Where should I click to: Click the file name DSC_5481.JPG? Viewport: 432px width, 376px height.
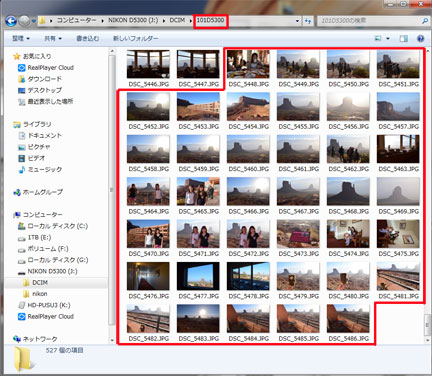pyautogui.click(x=399, y=296)
